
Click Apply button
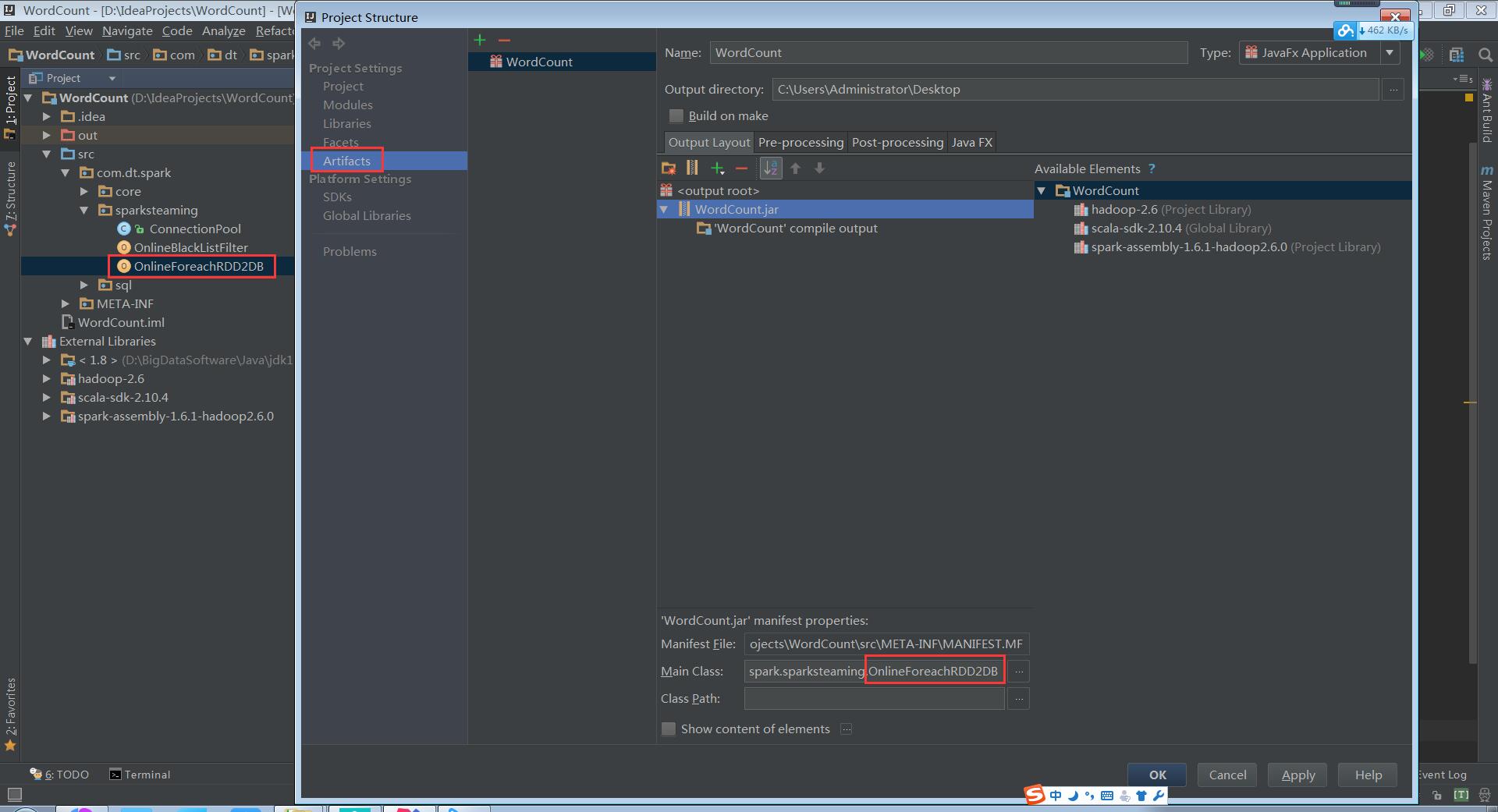1298,775
